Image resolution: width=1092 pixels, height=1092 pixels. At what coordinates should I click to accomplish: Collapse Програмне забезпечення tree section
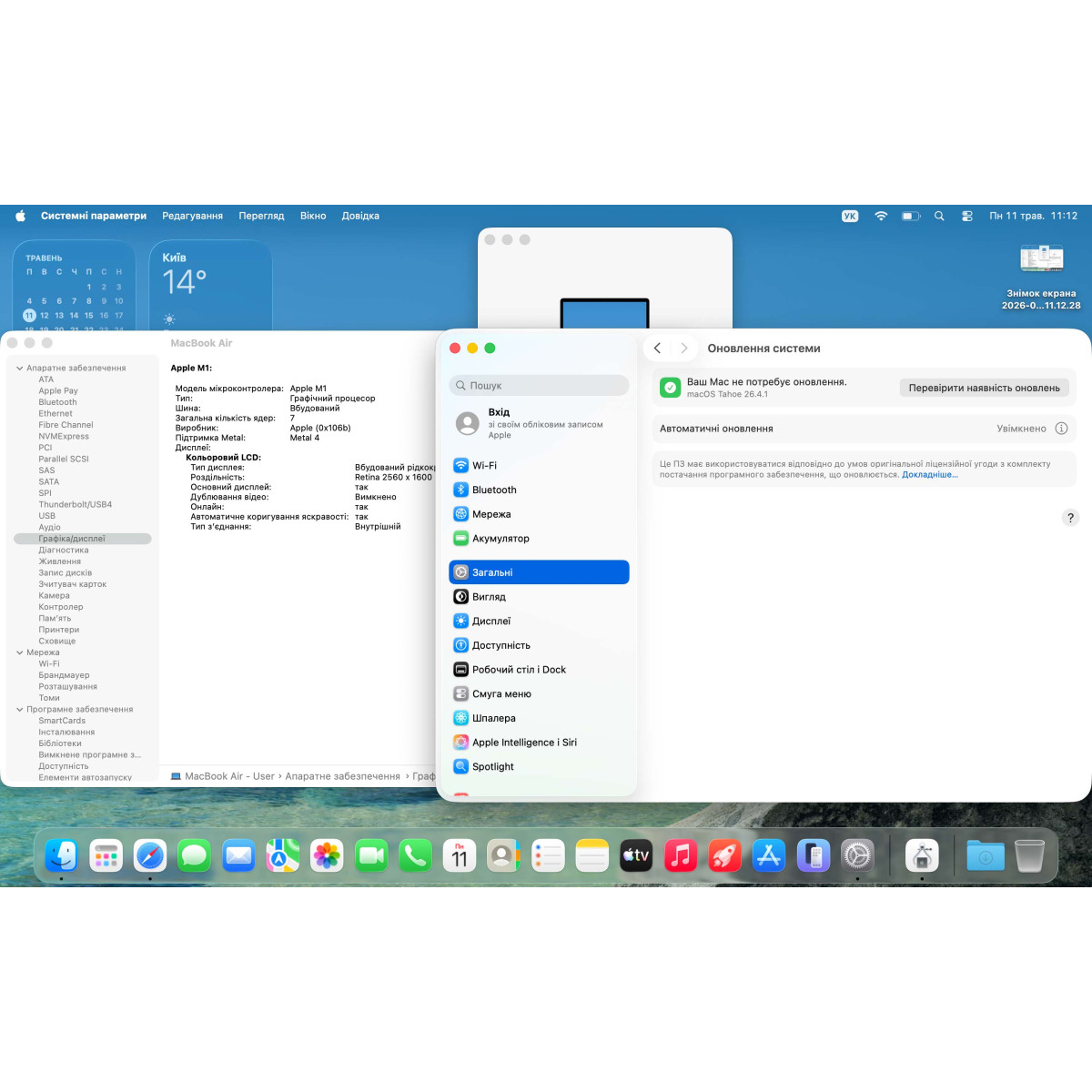(x=20, y=710)
